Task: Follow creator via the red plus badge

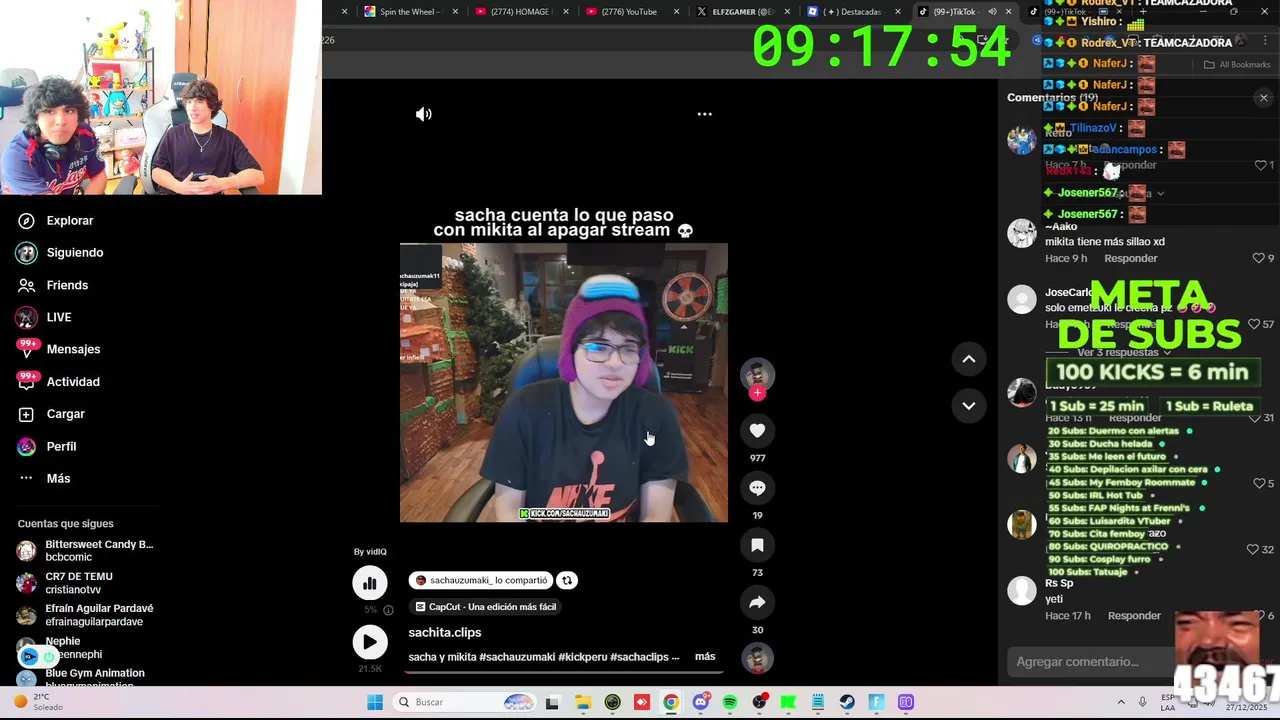Action: (757, 393)
